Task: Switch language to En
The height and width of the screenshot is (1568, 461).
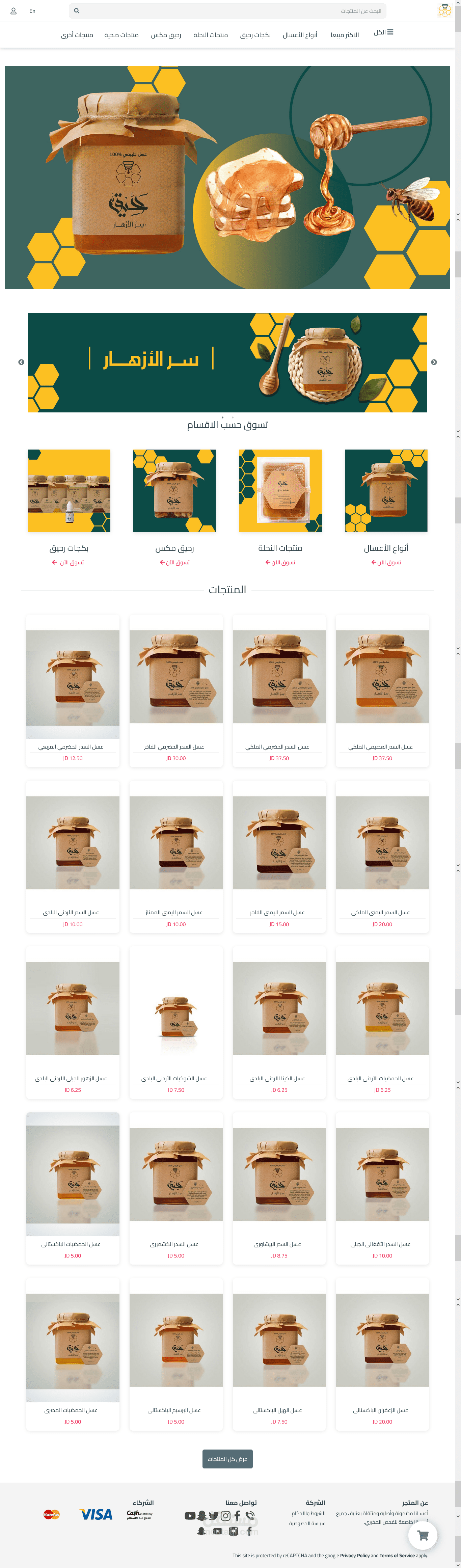Action: click(32, 11)
